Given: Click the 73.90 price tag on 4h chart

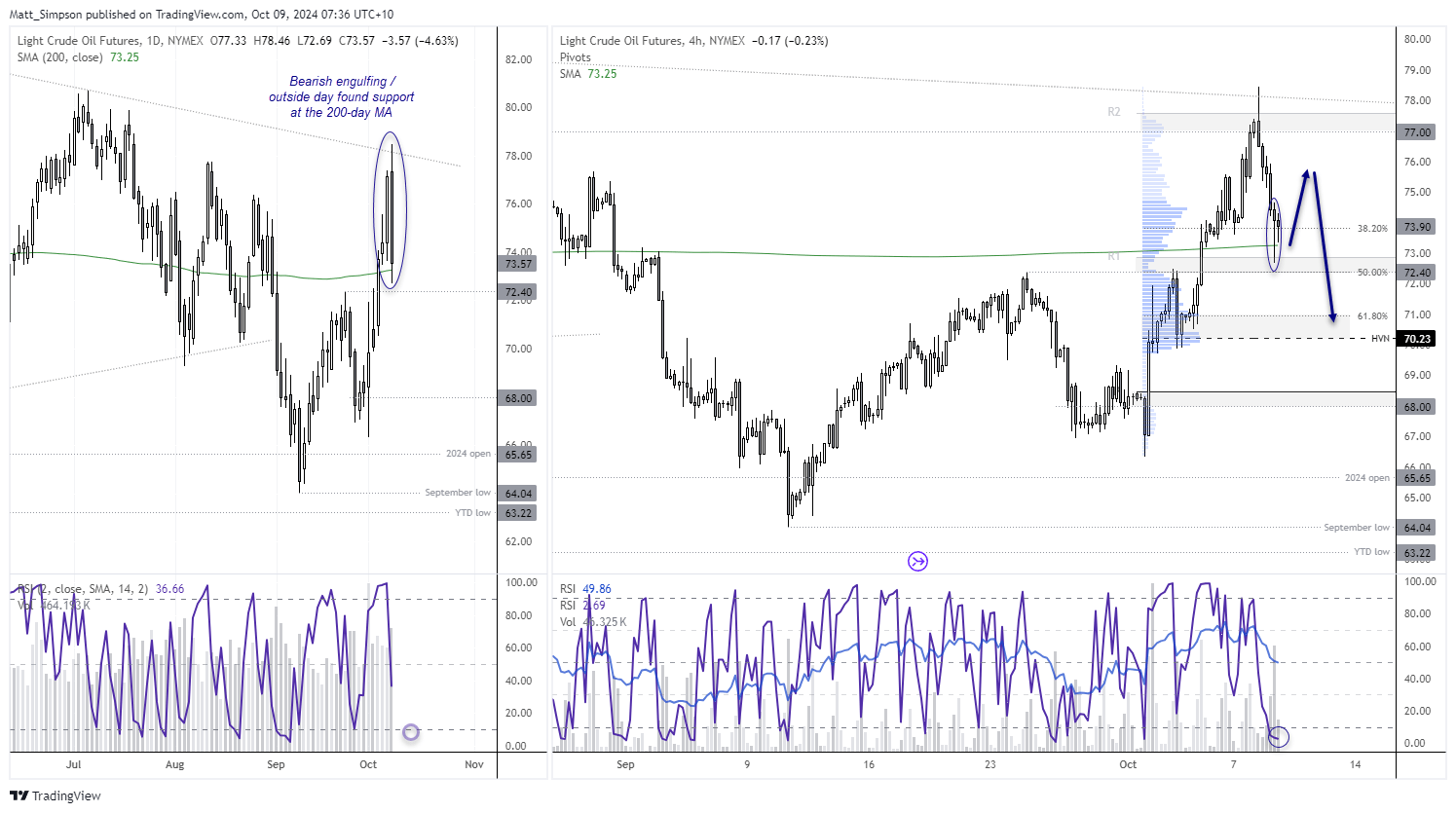Looking at the screenshot, I should click(1417, 227).
